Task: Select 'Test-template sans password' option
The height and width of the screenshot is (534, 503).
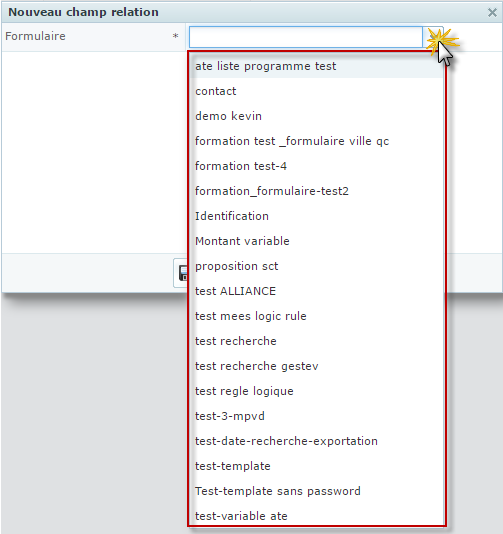Action: point(316,491)
